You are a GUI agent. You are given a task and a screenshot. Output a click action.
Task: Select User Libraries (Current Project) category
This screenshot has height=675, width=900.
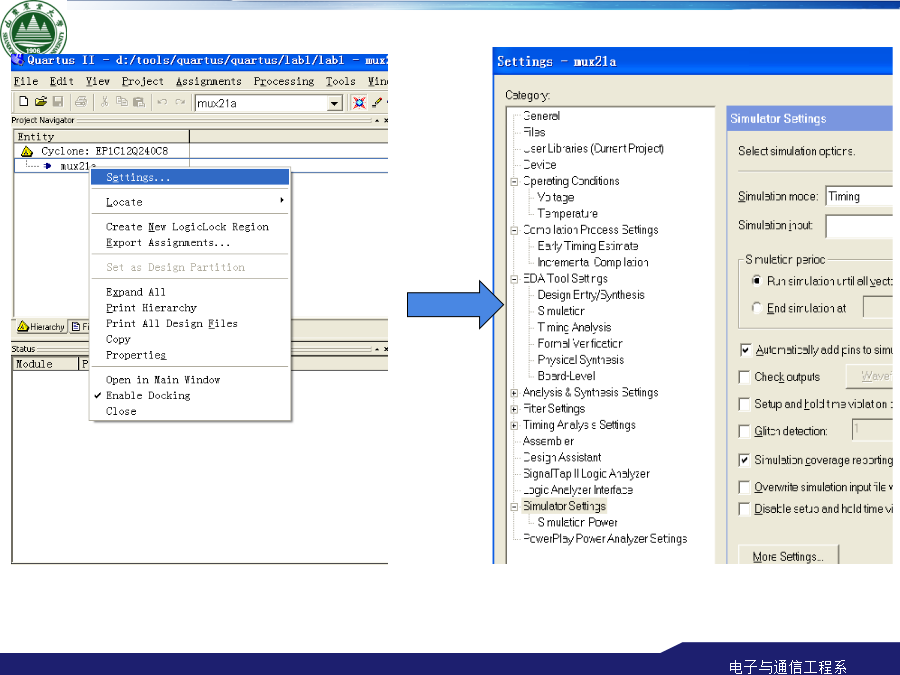point(593,149)
